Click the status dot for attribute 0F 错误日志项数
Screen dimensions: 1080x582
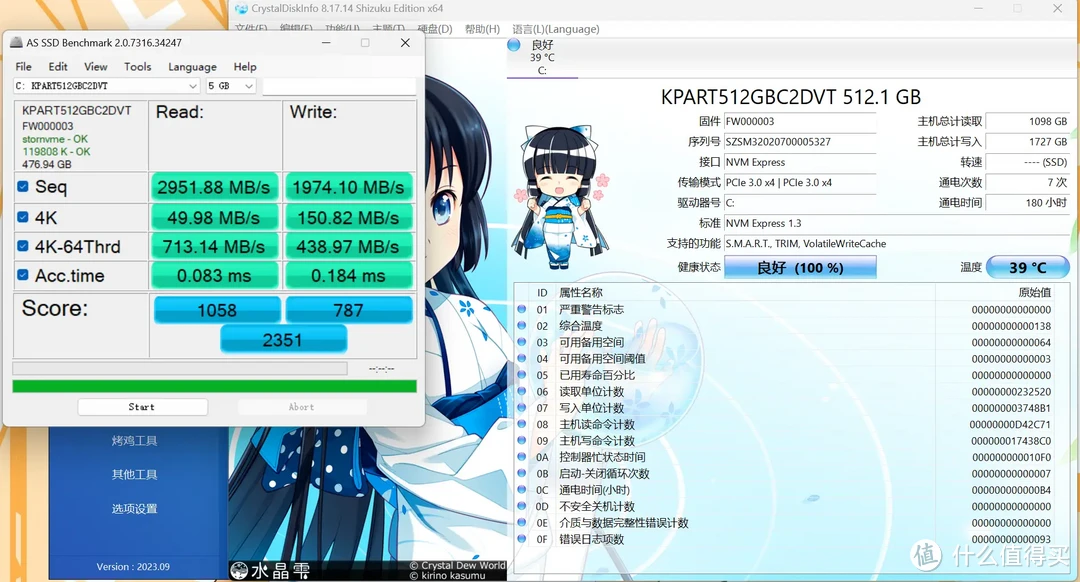[522, 539]
